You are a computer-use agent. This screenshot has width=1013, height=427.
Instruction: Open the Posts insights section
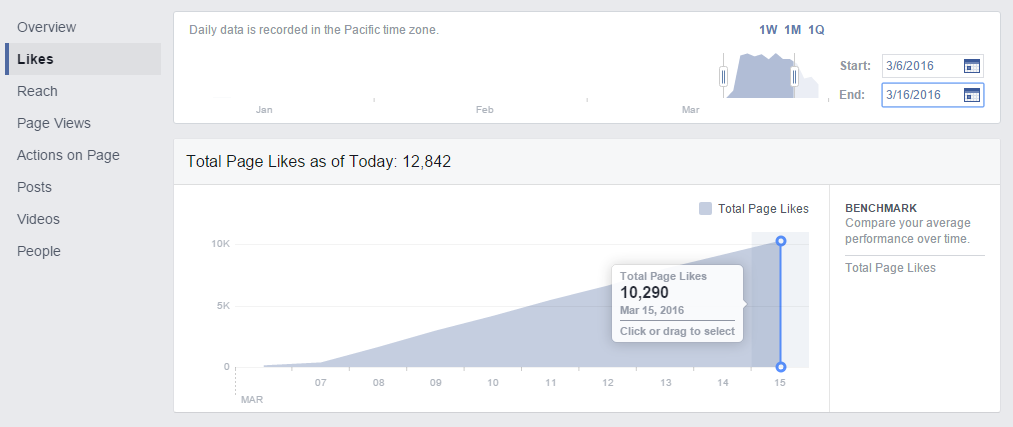(34, 187)
